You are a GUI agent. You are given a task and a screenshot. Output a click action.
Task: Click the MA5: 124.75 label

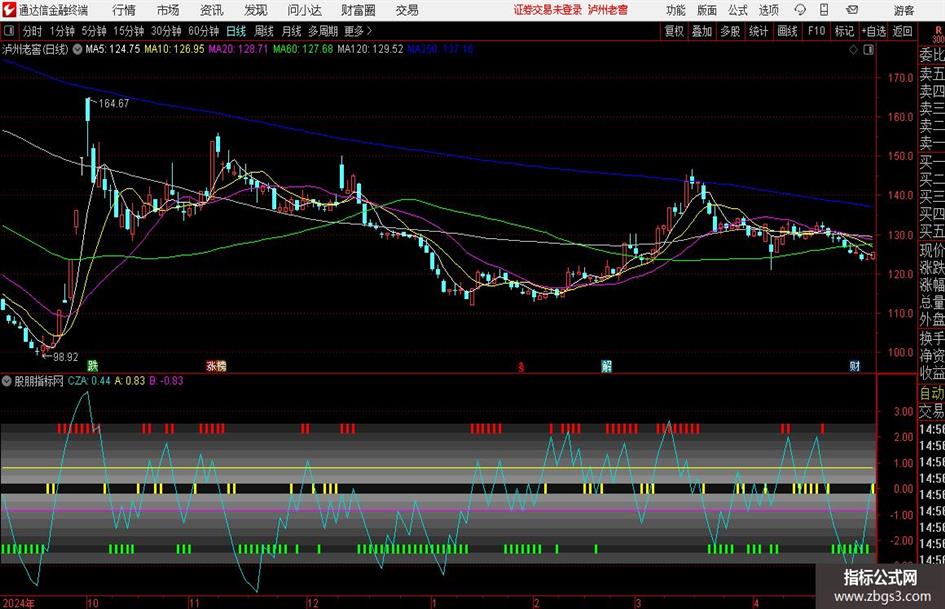[113, 49]
